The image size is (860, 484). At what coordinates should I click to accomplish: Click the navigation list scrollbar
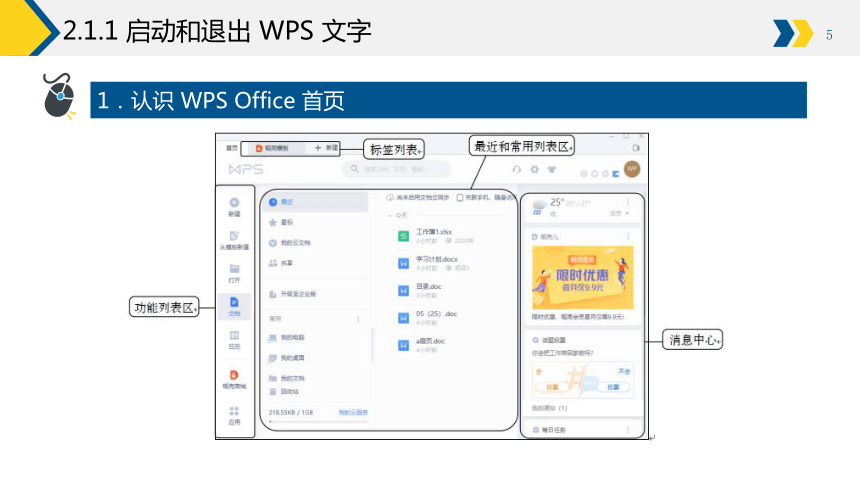372,346
